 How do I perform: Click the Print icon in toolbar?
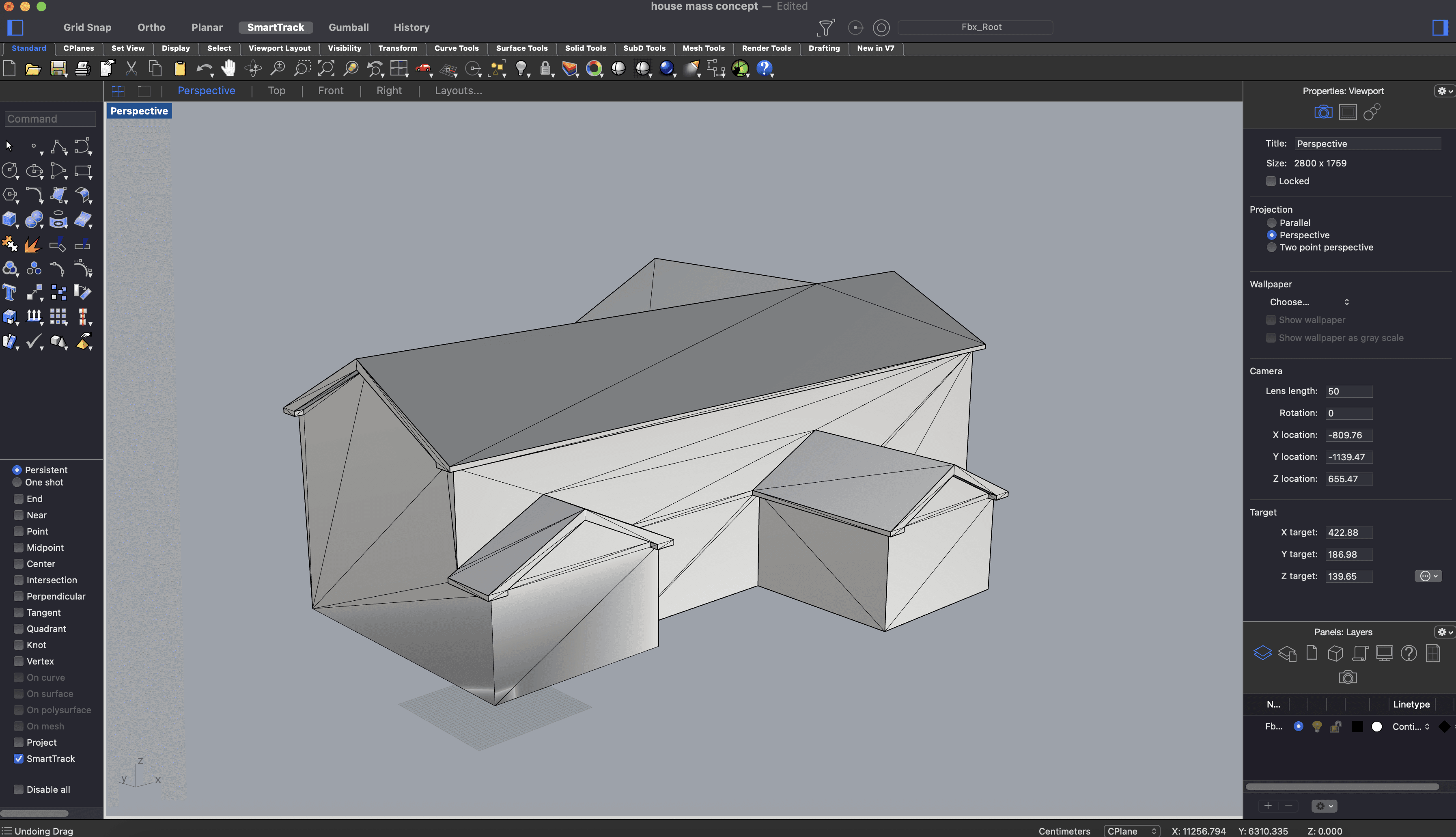pyautogui.click(x=83, y=69)
